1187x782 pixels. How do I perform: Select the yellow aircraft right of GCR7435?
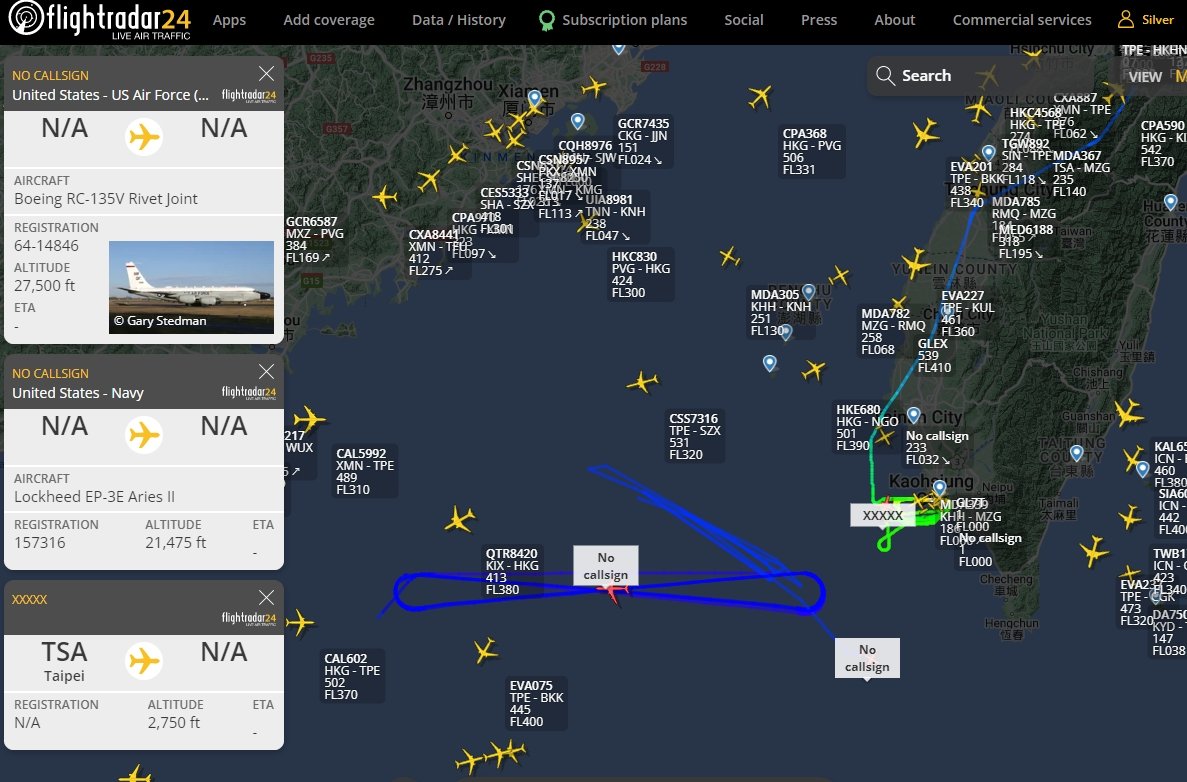point(759,96)
